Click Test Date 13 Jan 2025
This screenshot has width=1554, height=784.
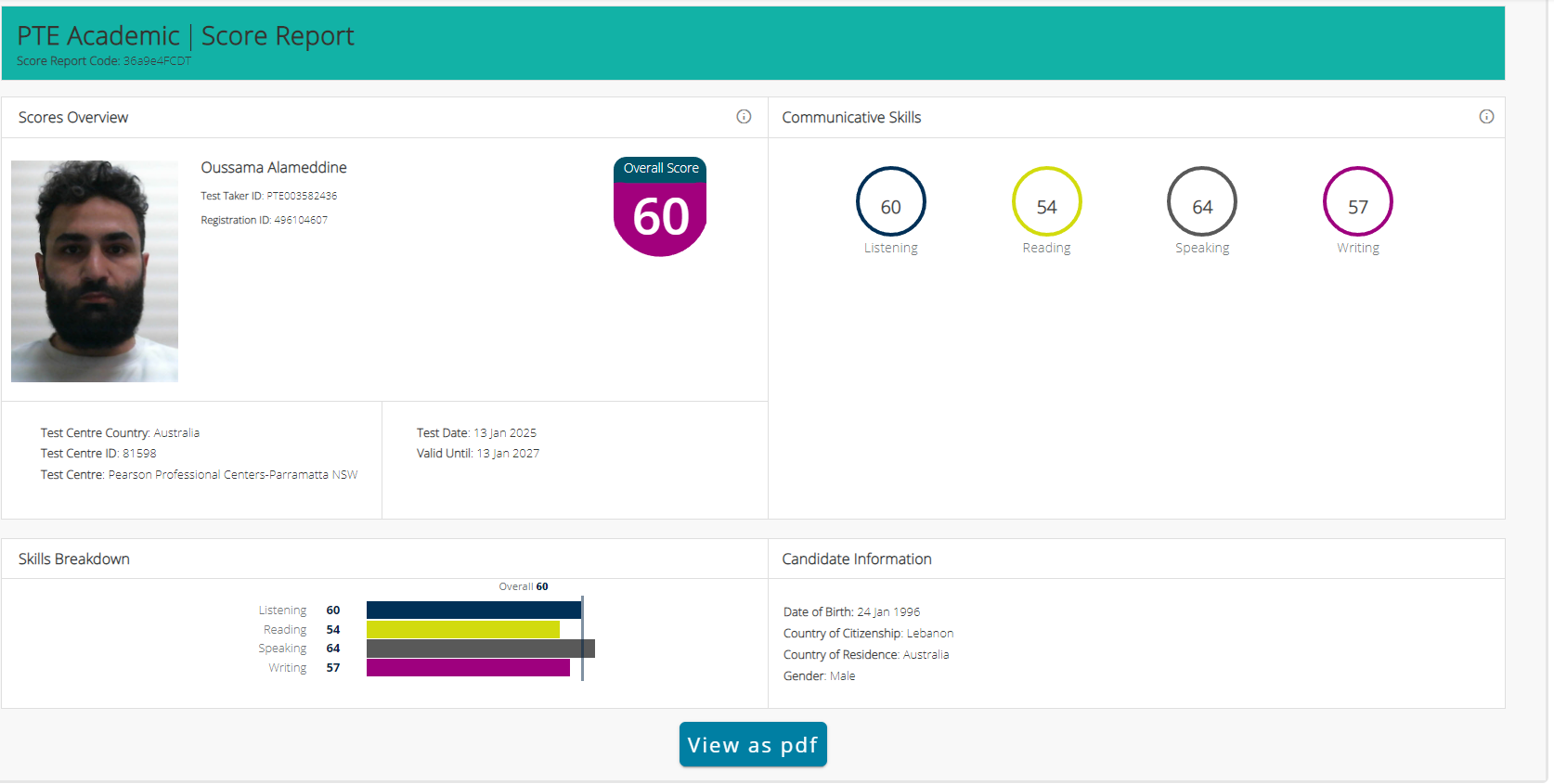click(x=476, y=433)
